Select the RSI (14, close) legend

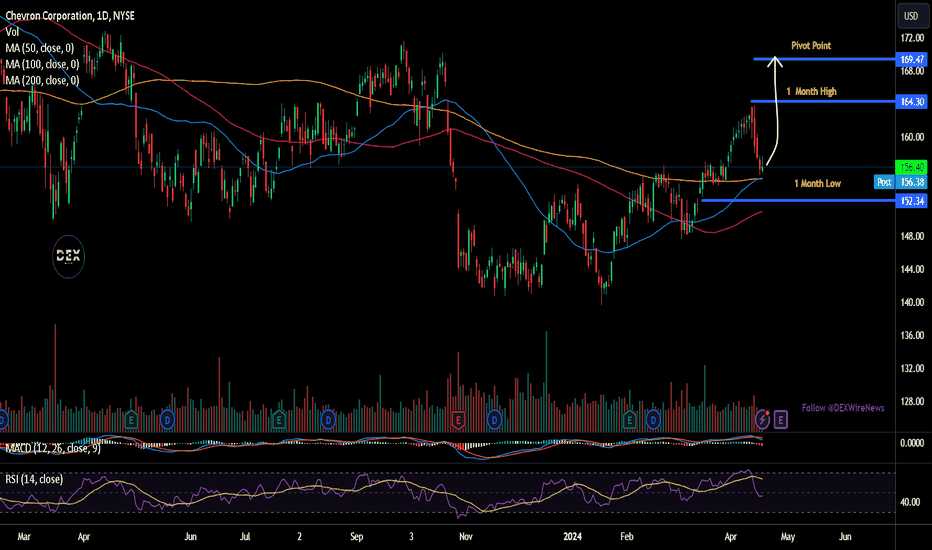(34, 479)
